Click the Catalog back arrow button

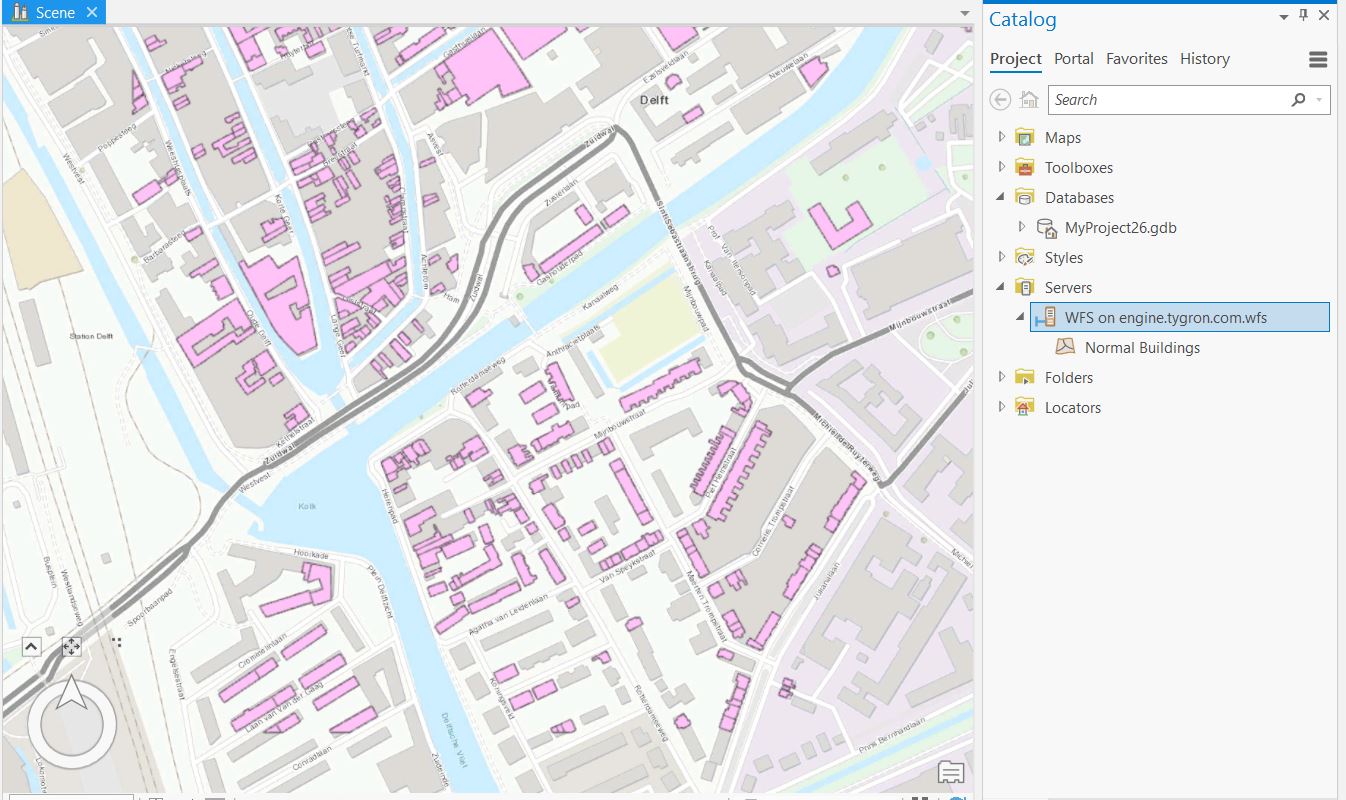[x=1000, y=100]
